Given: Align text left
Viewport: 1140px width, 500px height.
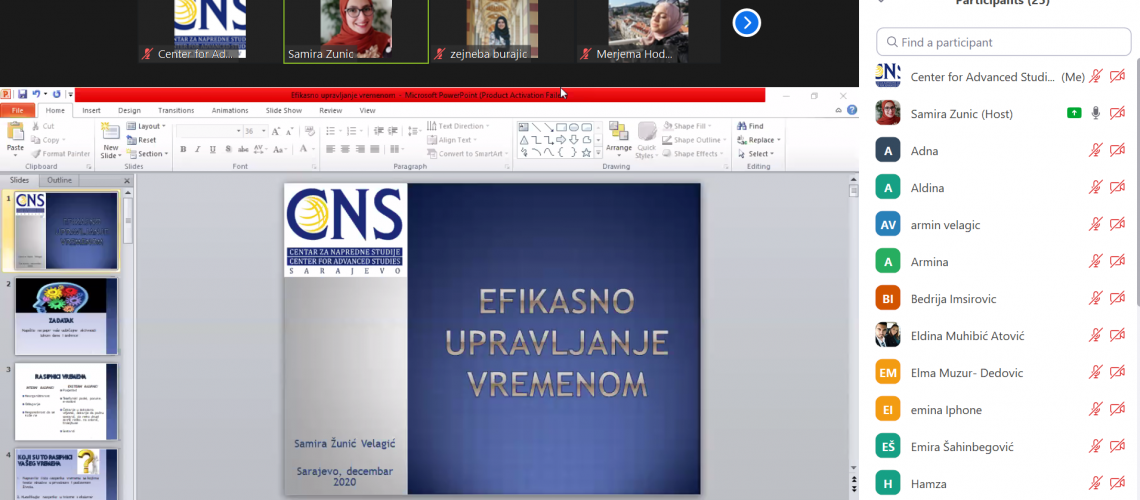Looking at the screenshot, I should [331, 149].
